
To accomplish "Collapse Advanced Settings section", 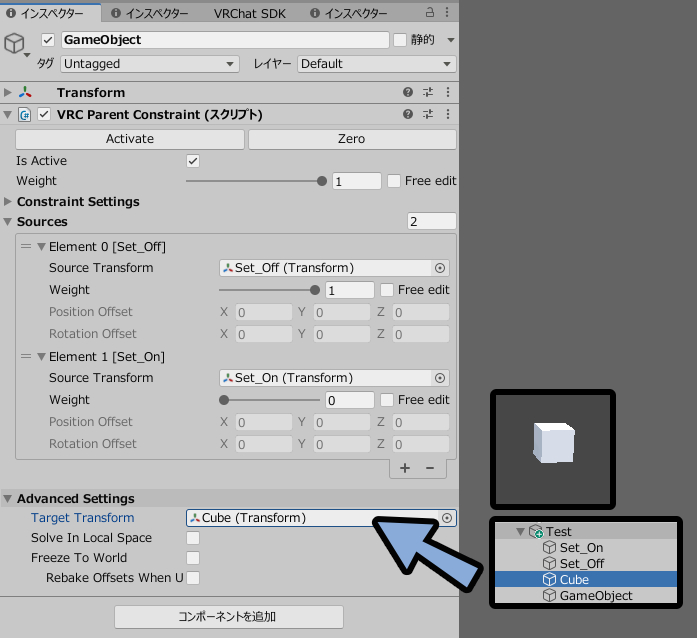I will click(x=8, y=499).
